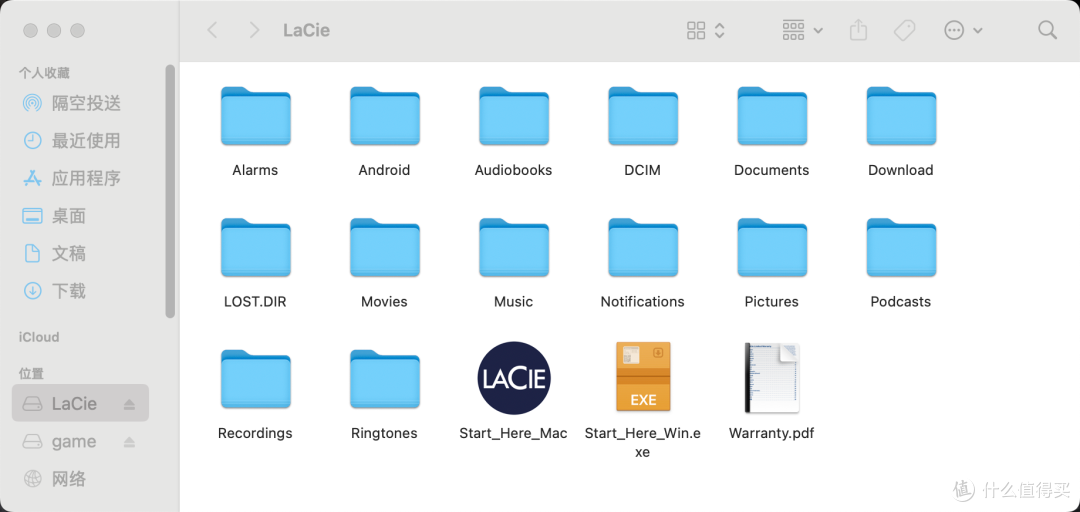This screenshot has width=1080, height=512.
Task: Eject the game drive
Action: (129, 442)
